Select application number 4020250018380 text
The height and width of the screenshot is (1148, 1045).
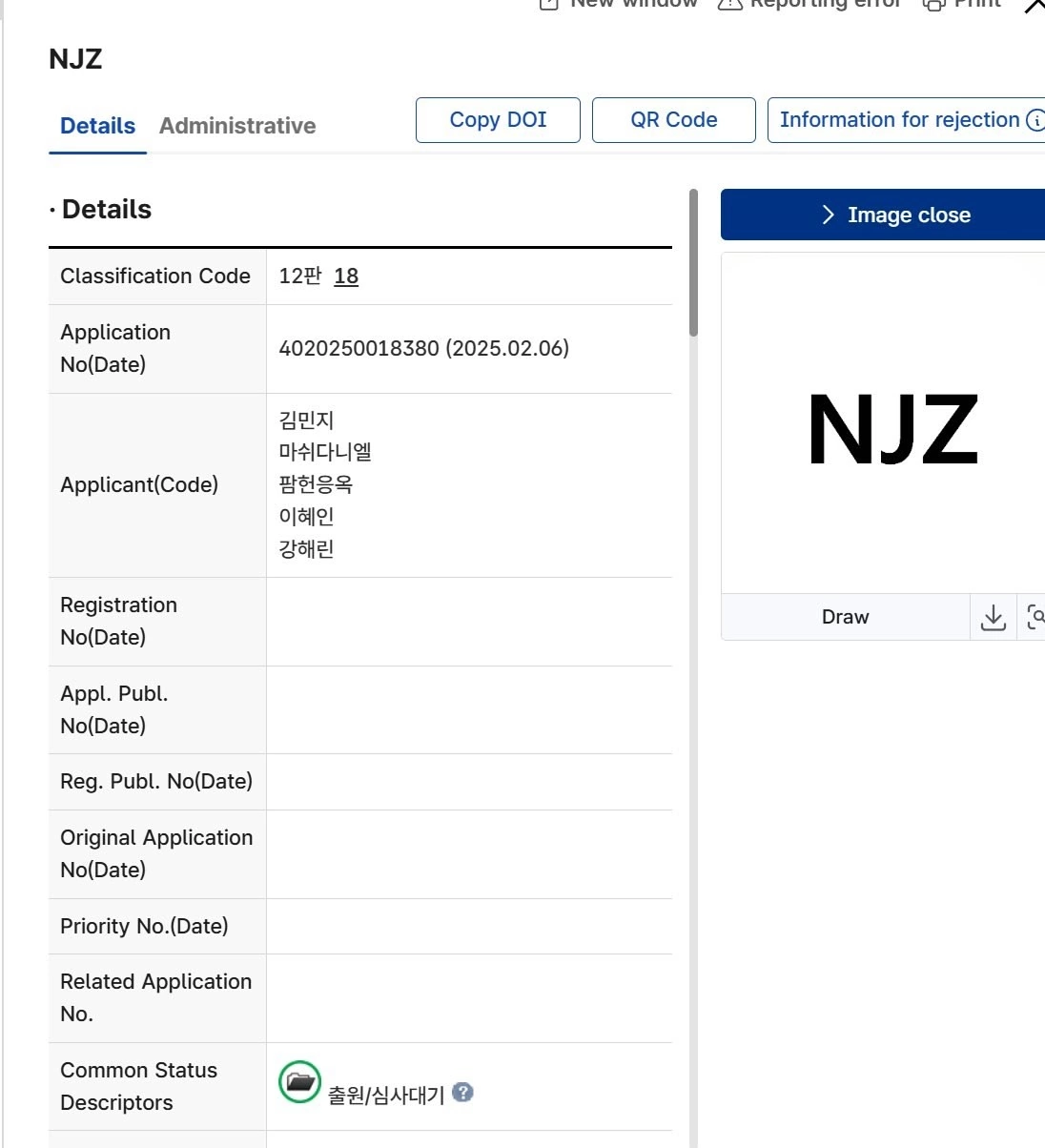(x=359, y=348)
